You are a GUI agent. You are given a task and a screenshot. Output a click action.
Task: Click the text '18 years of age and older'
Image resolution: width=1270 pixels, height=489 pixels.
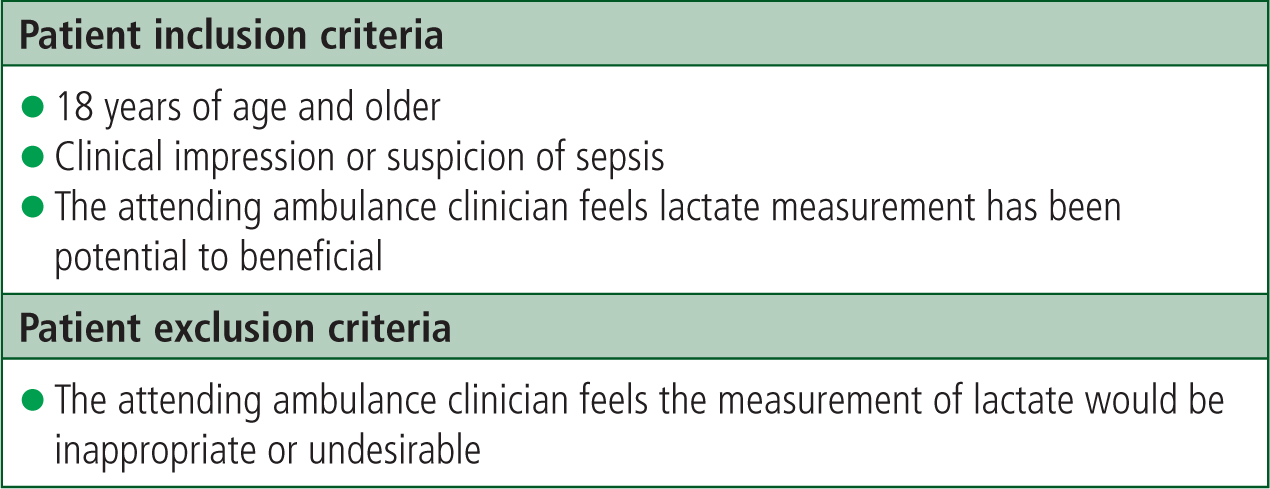tap(248, 107)
